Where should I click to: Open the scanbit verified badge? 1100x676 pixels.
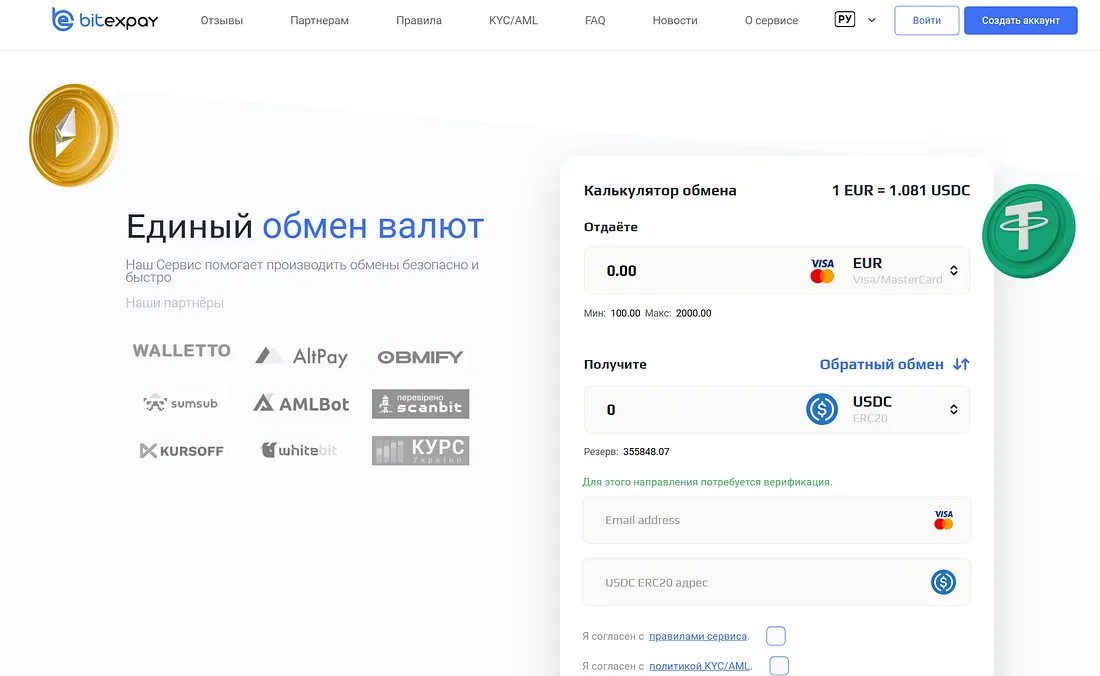pos(420,404)
